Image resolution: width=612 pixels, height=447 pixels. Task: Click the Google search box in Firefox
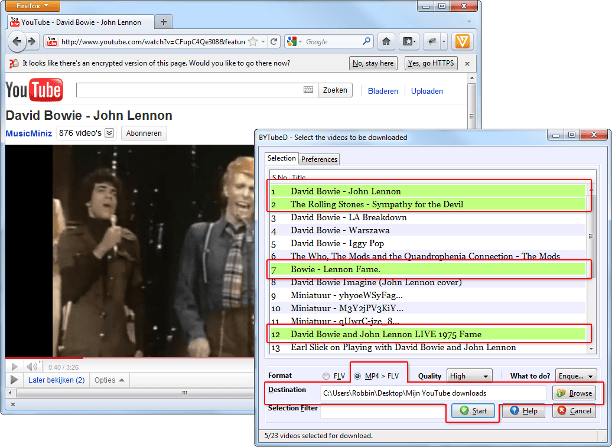(333, 41)
